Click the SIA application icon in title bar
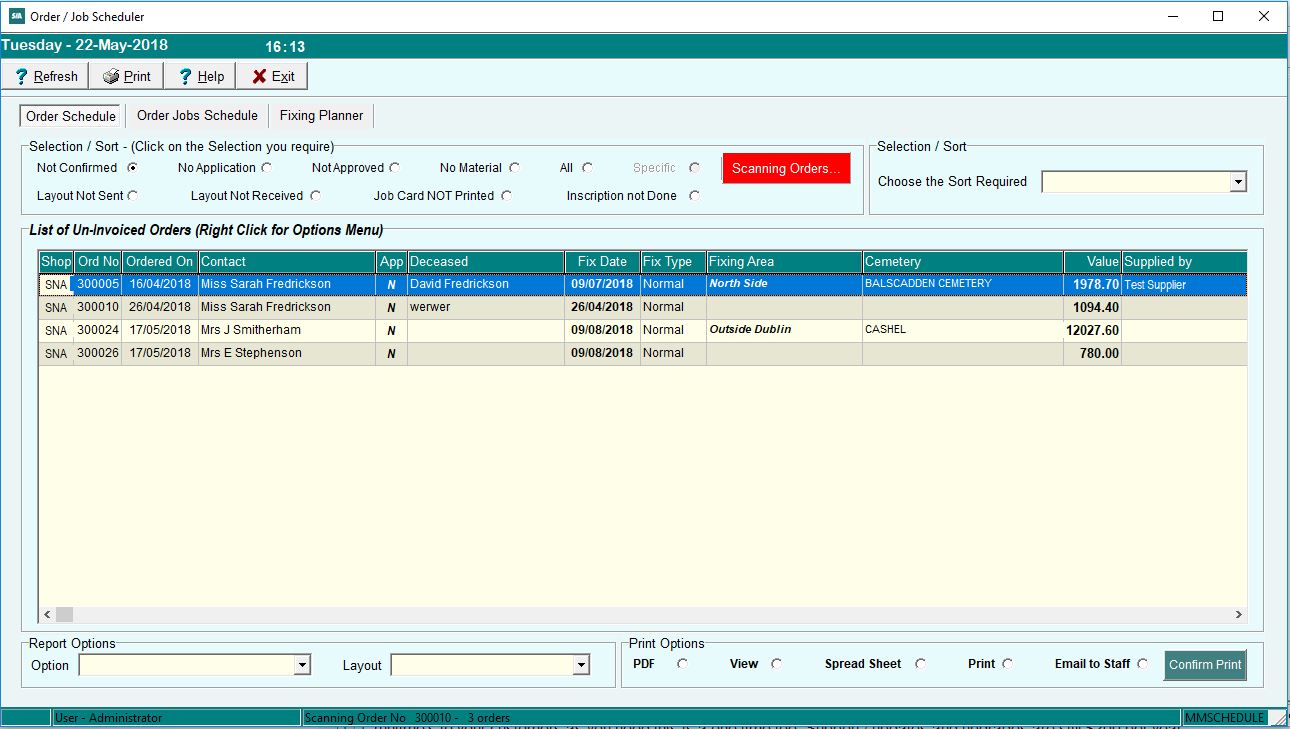Viewport: 1290px width, 729px height. click(x=16, y=16)
